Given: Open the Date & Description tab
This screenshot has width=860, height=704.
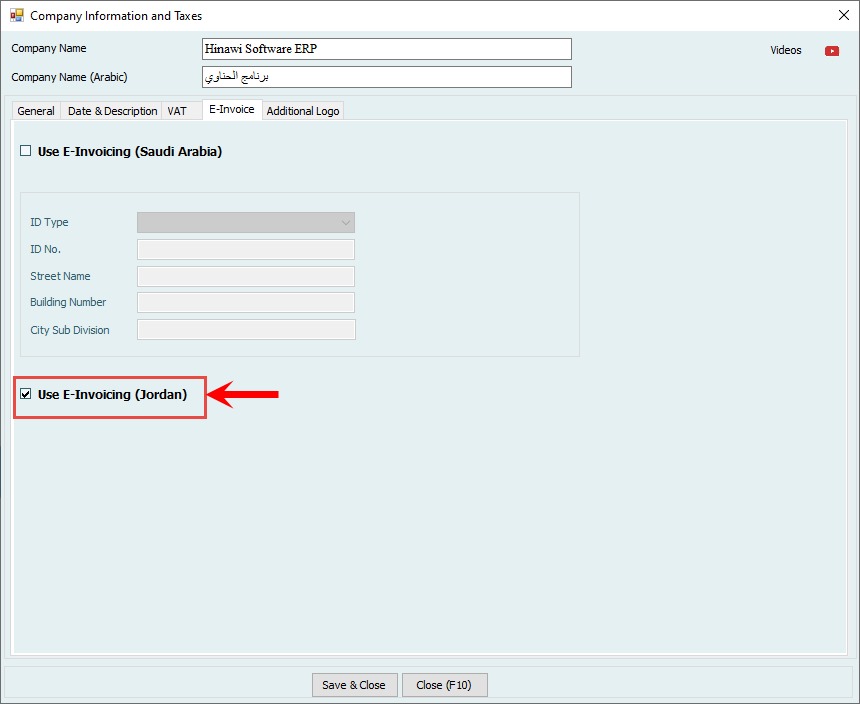Looking at the screenshot, I should (112, 111).
